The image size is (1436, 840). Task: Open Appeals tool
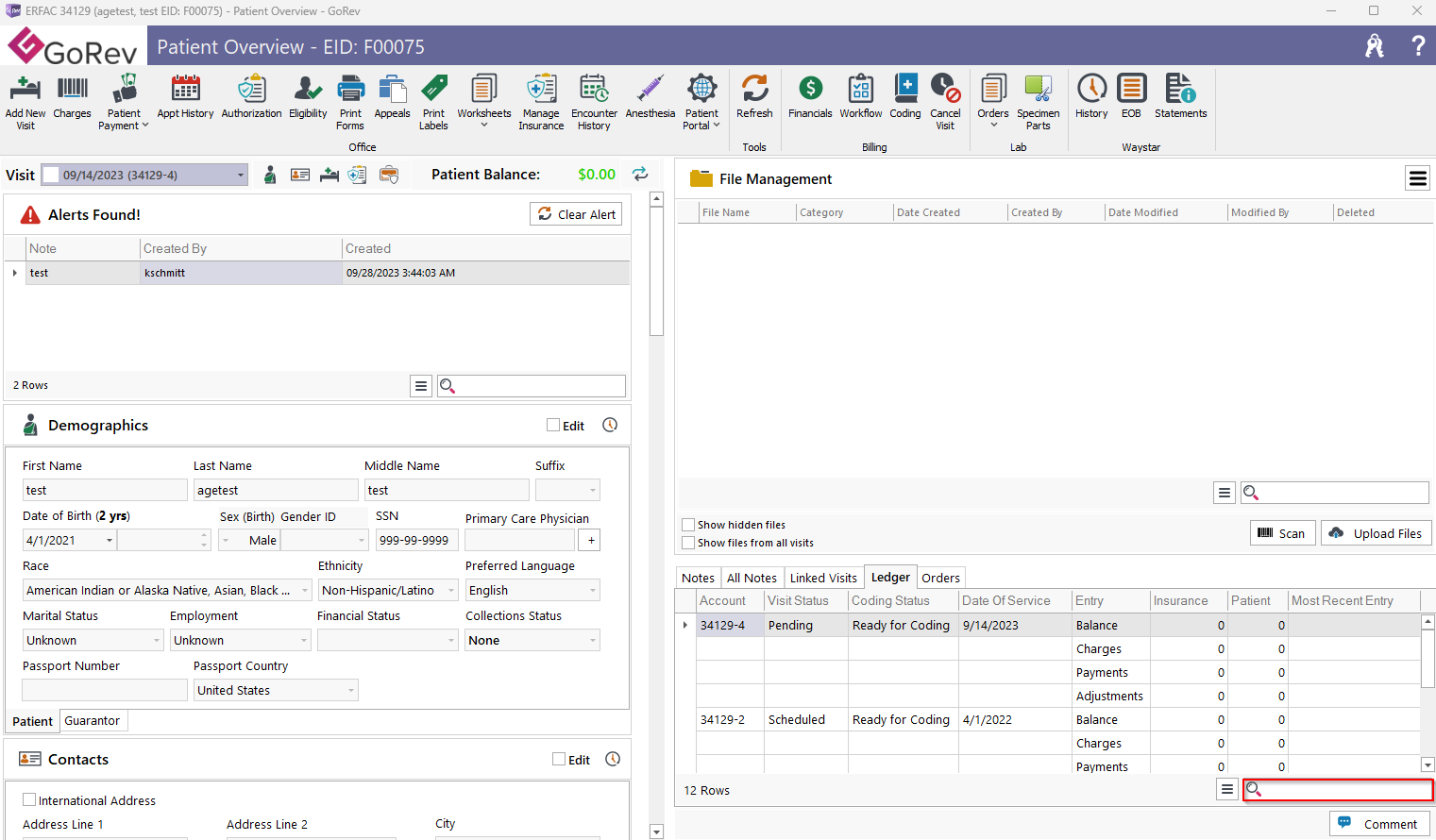392,96
